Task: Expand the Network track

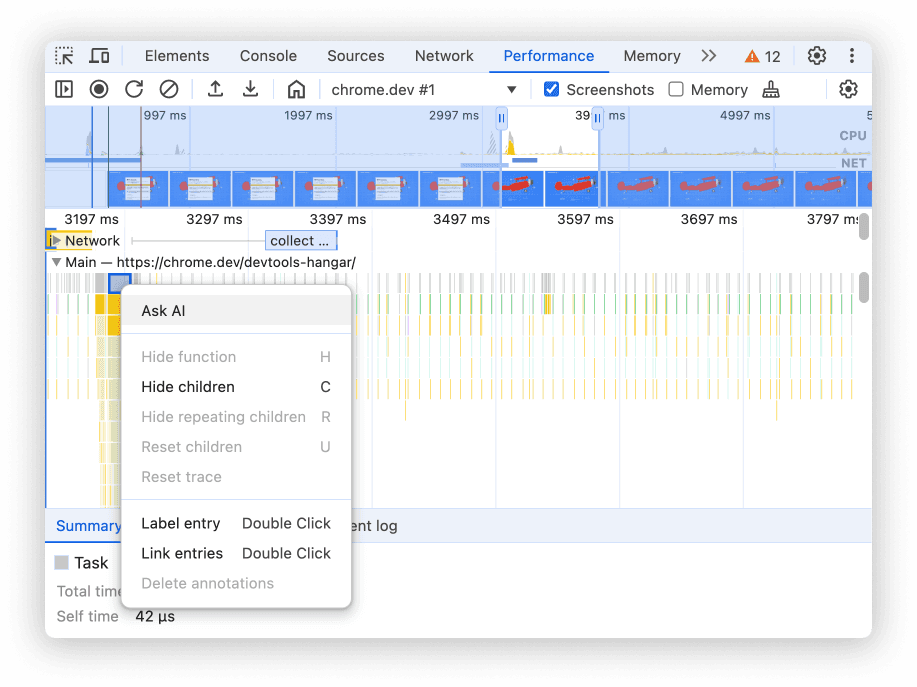Action: pos(57,240)
